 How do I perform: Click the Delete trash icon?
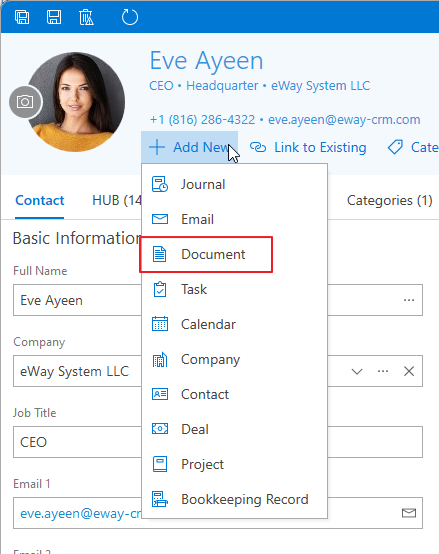pos(86,17)
